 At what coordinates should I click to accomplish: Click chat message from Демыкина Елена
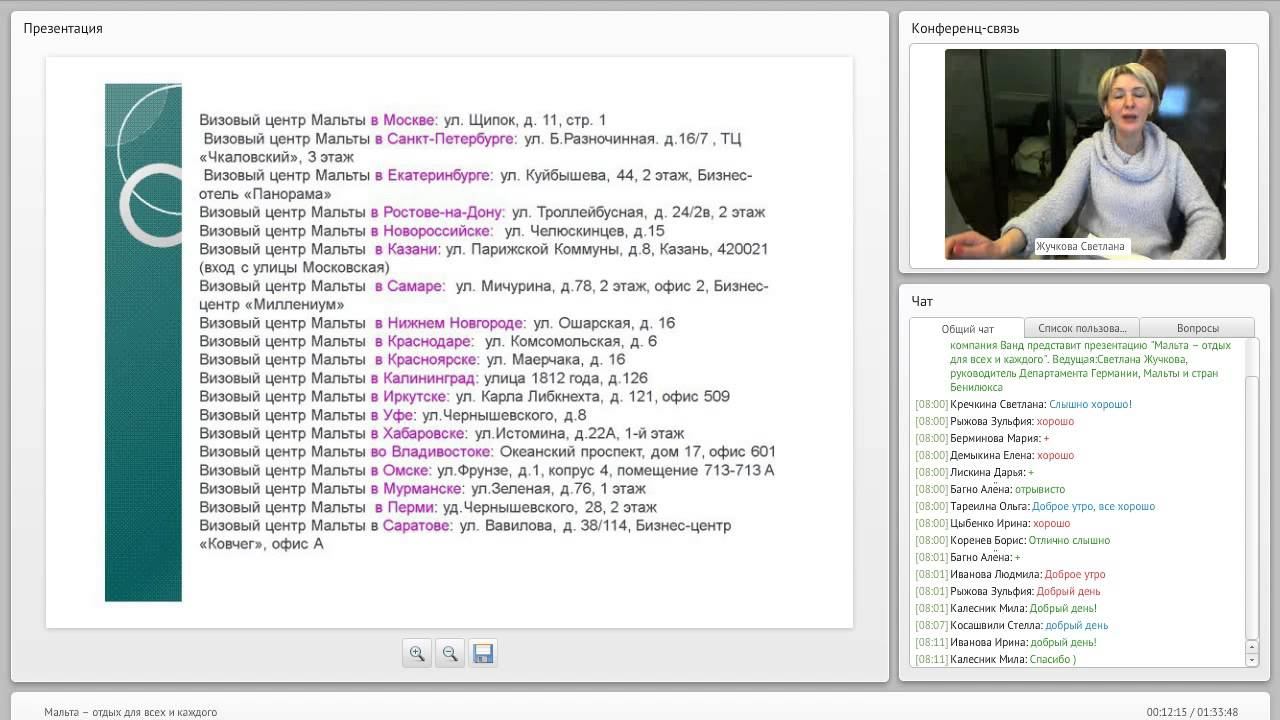[x=994, y=456]
